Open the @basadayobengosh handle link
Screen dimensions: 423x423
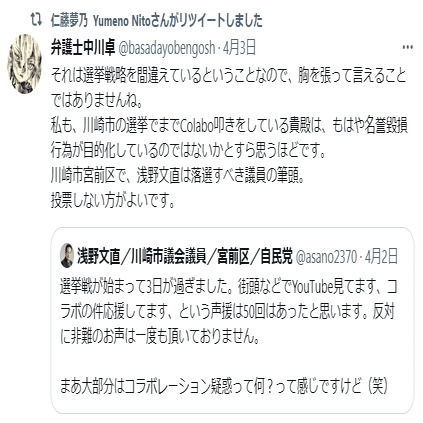coord(167,48)
